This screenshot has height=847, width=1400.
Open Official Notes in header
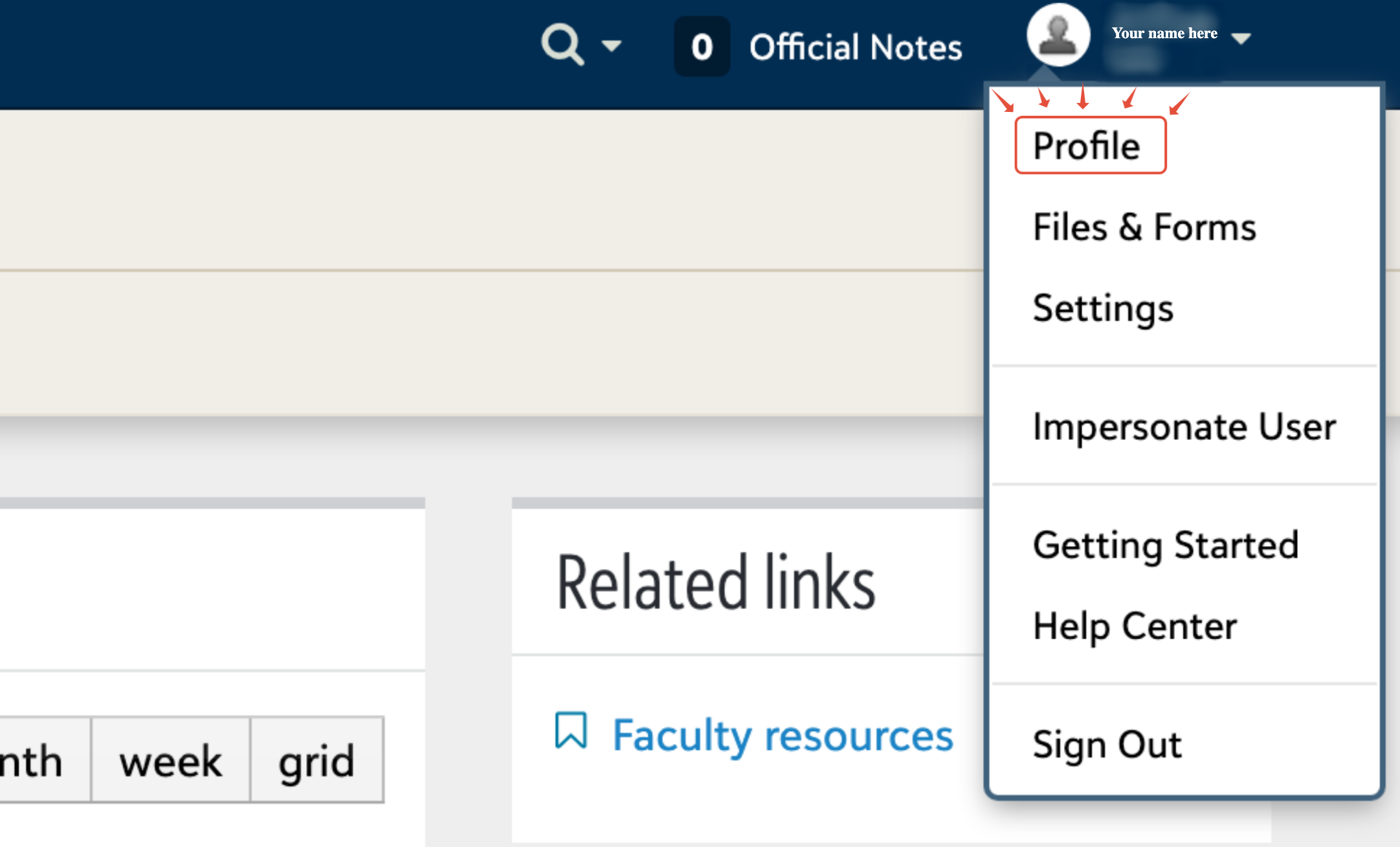pyautogui.click(x=855, y=47)
